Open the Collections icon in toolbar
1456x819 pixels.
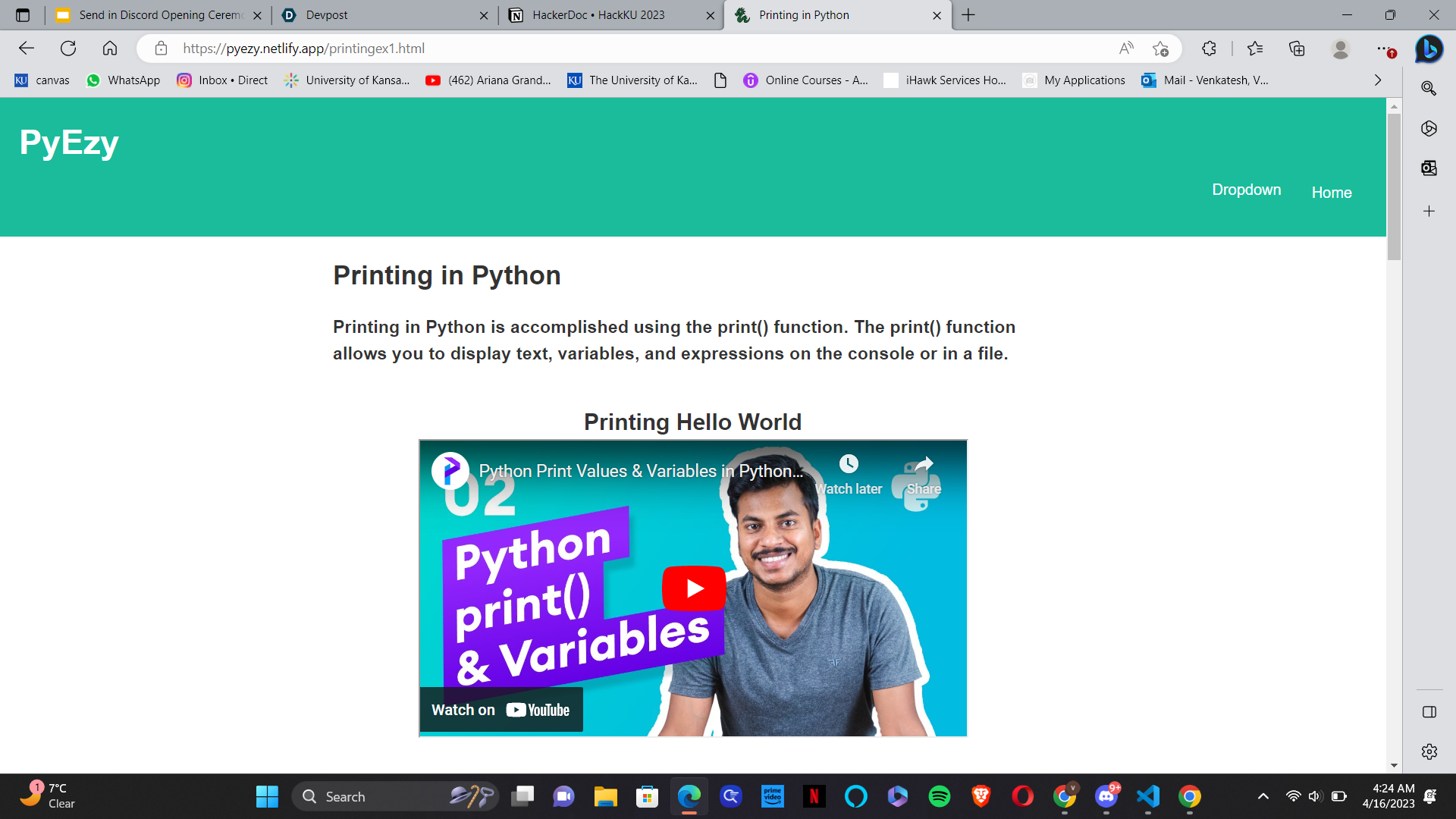tap(1297, 49)
